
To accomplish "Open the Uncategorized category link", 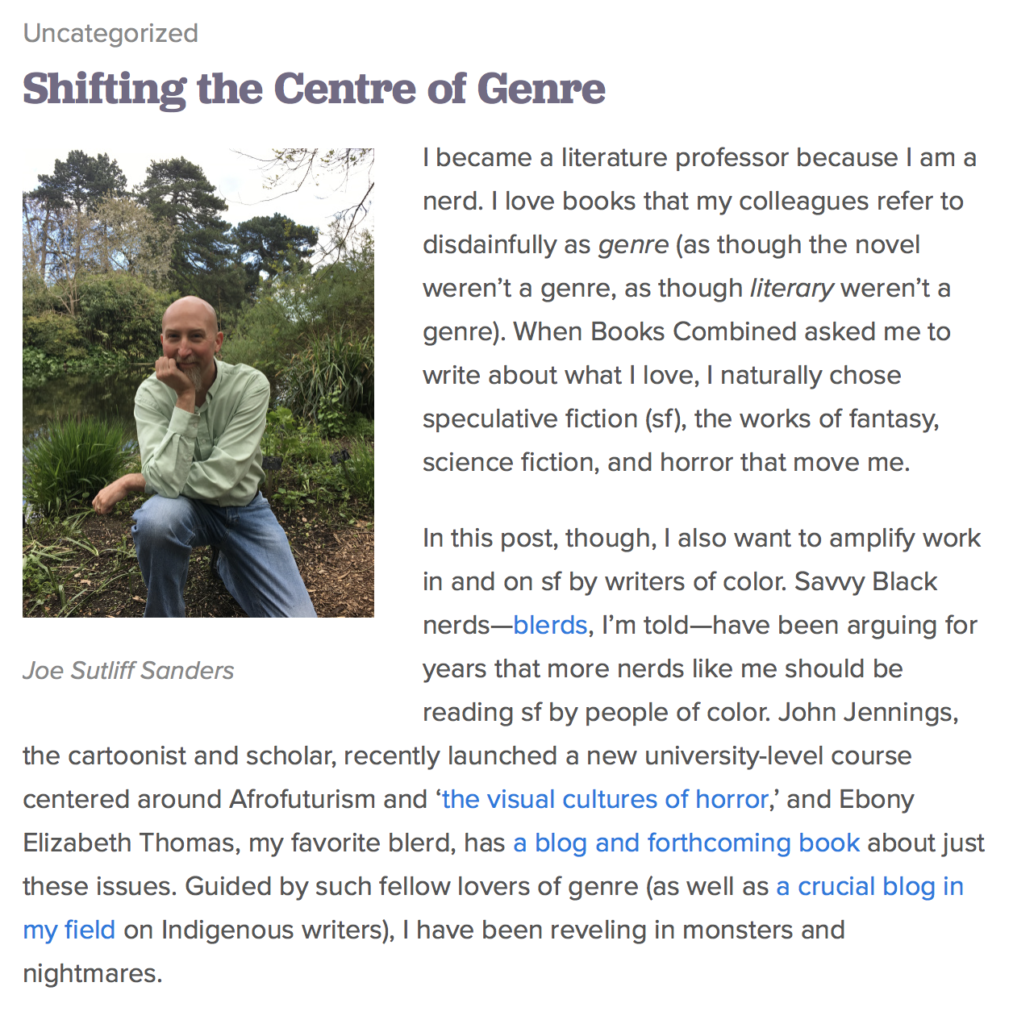I will (110, 33).
